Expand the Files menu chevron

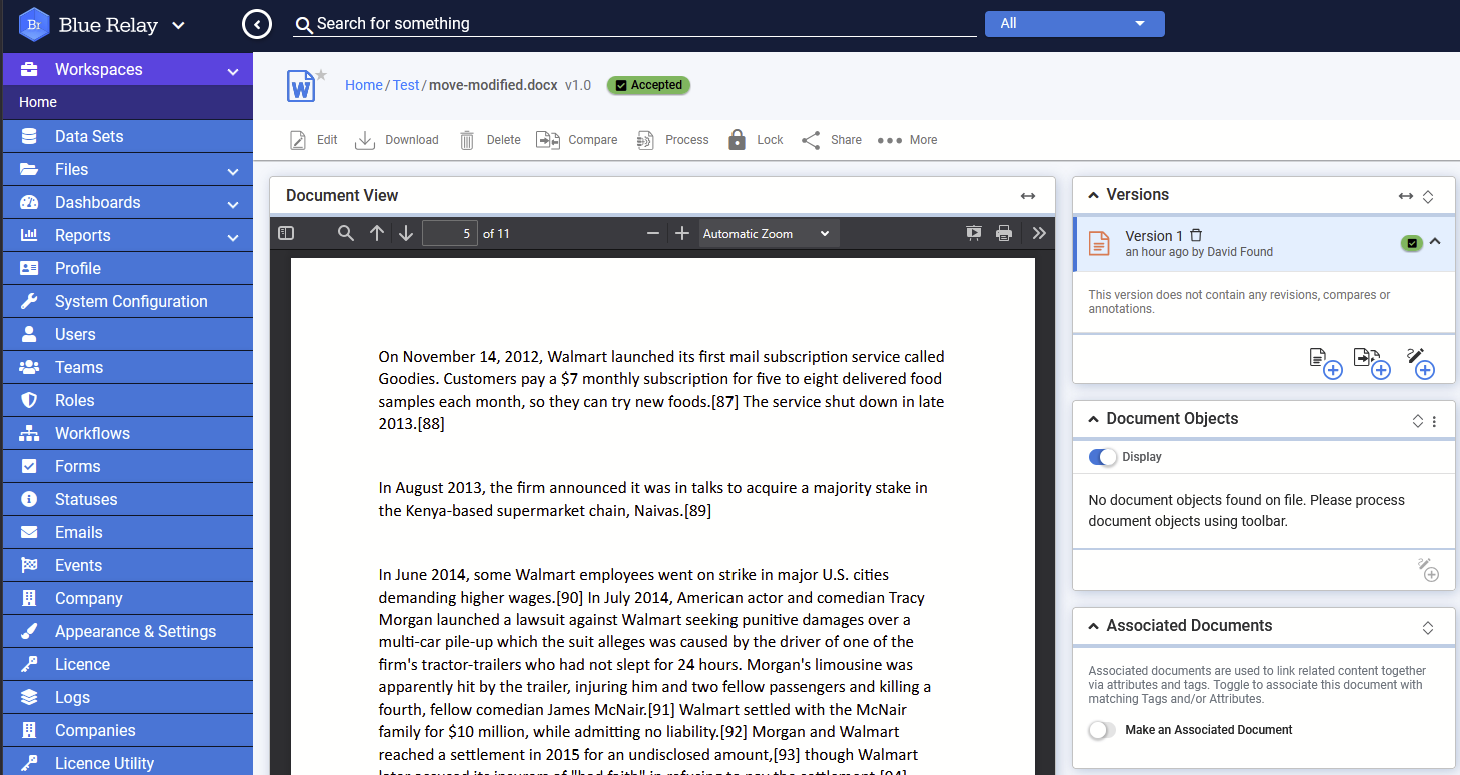[x=233, y=171]
